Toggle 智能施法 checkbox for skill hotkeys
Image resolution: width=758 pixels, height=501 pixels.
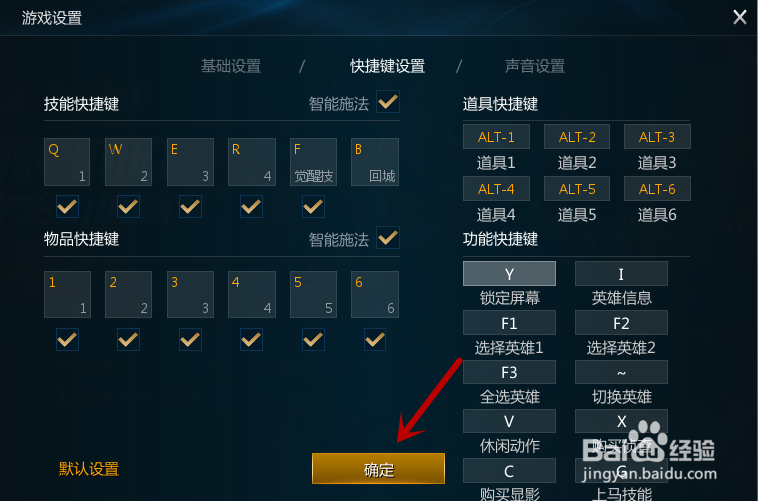[x=388, y=102]
